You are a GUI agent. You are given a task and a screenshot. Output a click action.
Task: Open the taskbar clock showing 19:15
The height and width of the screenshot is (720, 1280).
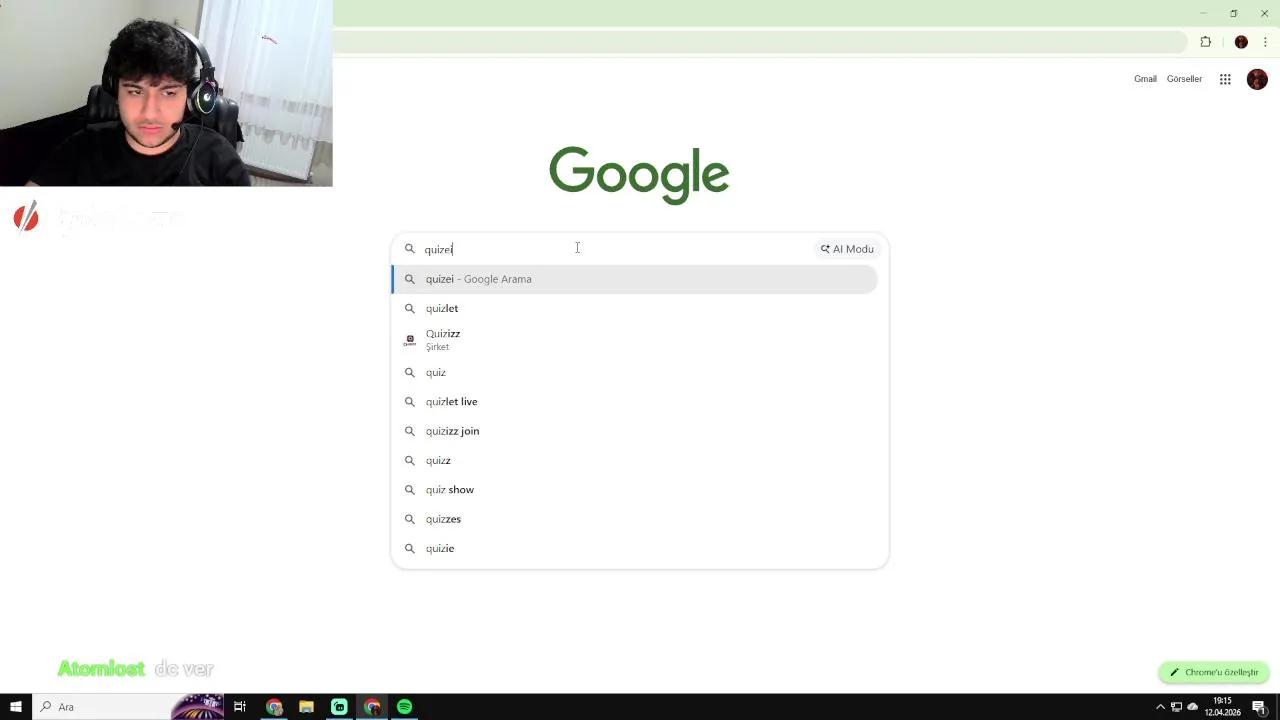(x=1222, y=707)
